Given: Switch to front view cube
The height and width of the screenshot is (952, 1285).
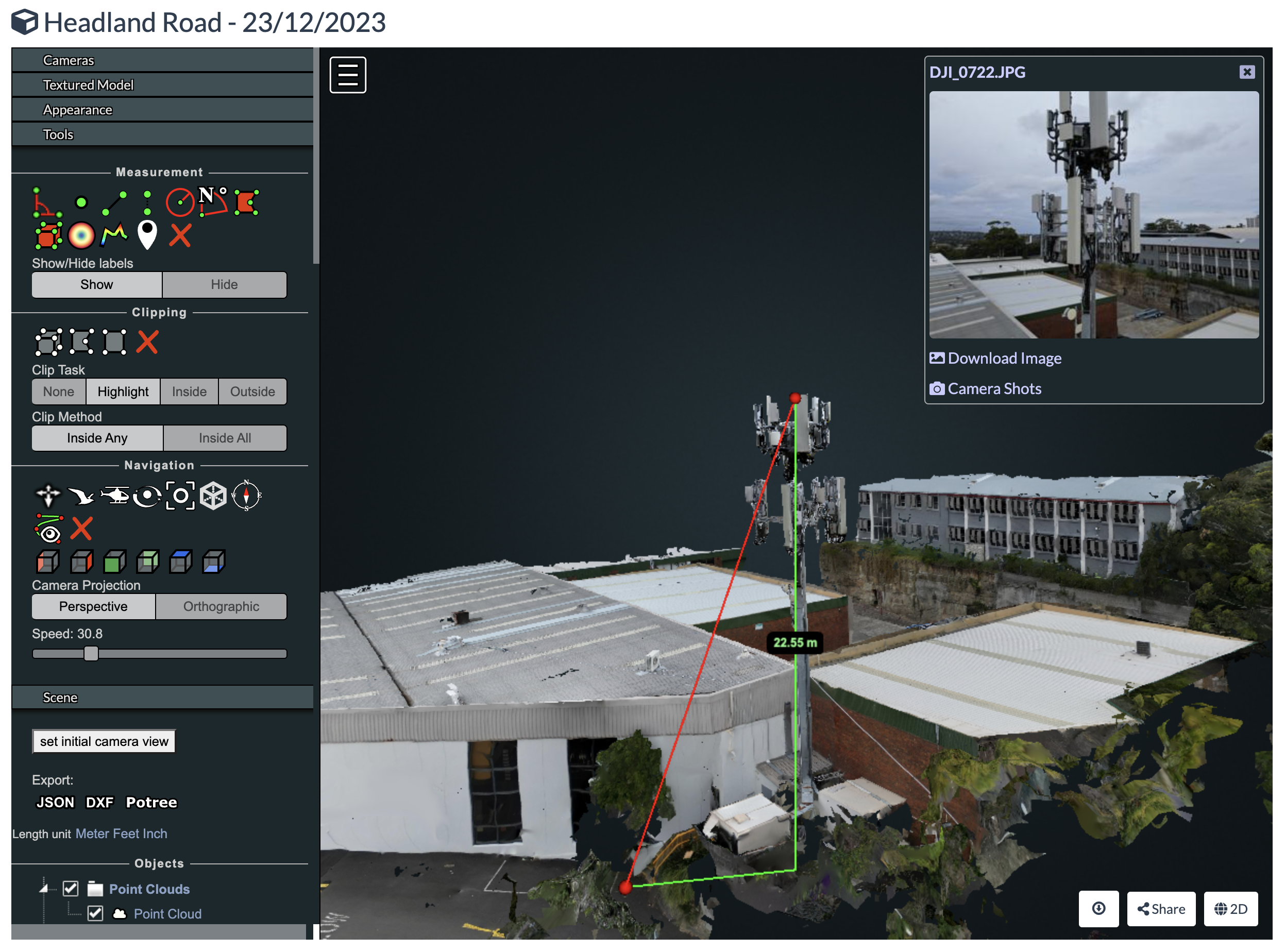Looking at the screenshot, I should tap(114, 562).
